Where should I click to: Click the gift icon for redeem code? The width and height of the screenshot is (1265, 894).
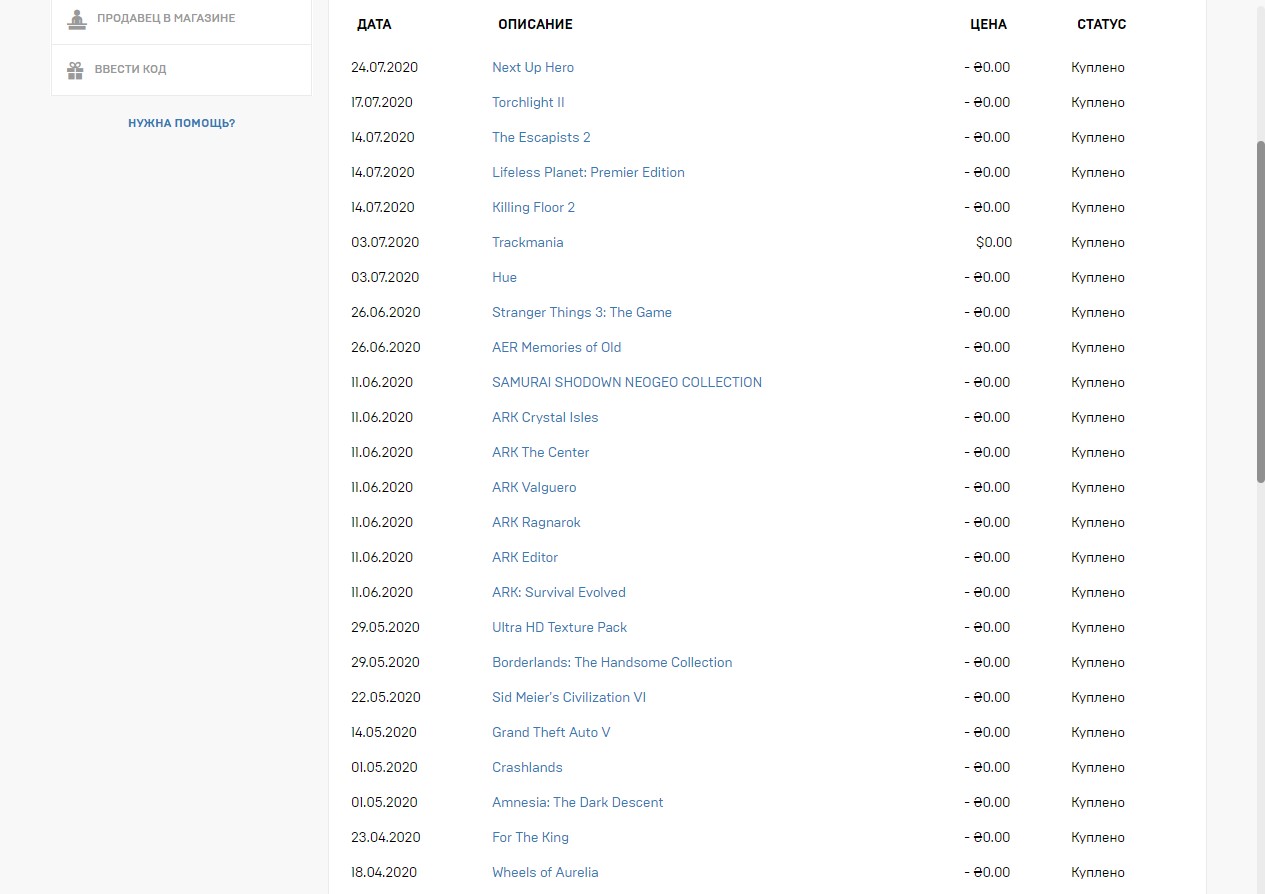[x=75, y=70]
